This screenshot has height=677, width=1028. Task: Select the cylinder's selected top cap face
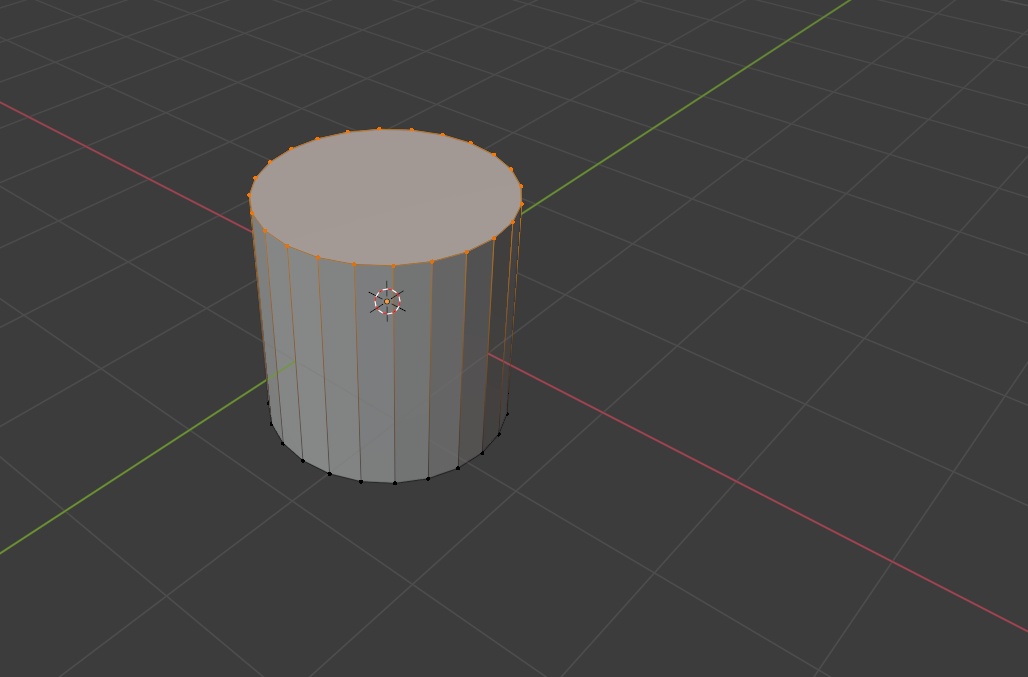(x=386, y=197)
